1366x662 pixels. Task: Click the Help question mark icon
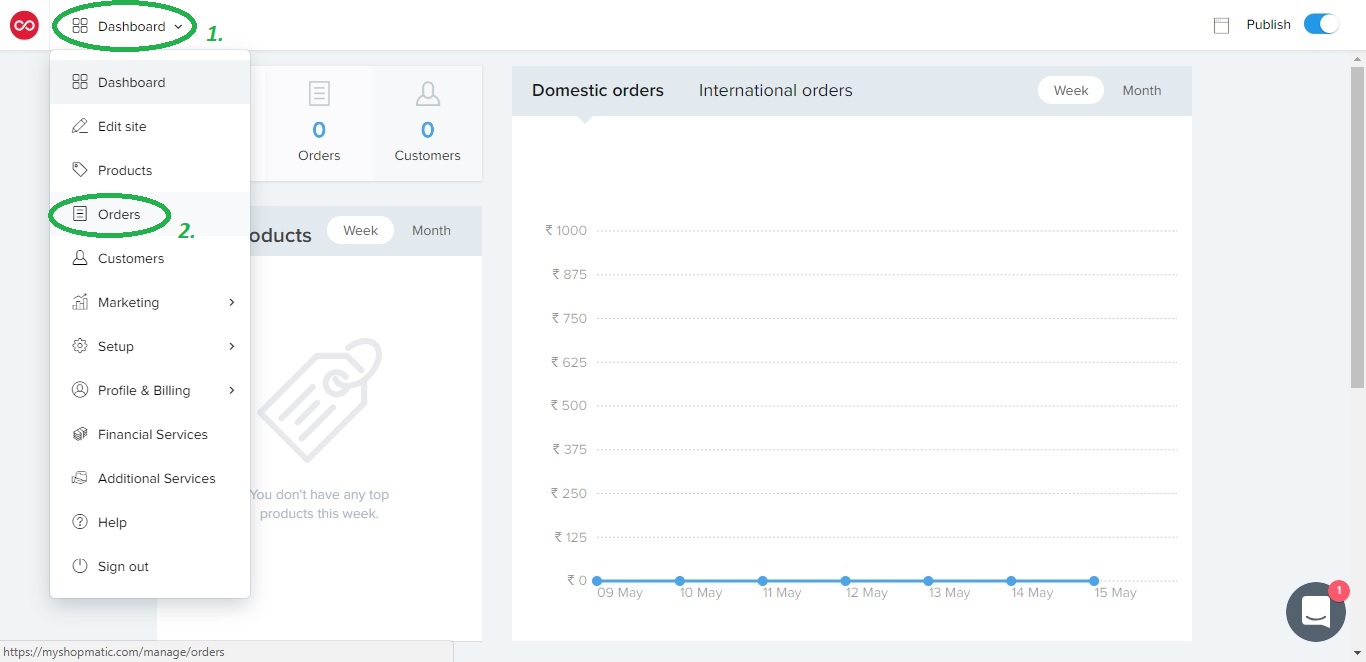click(80, 522)
